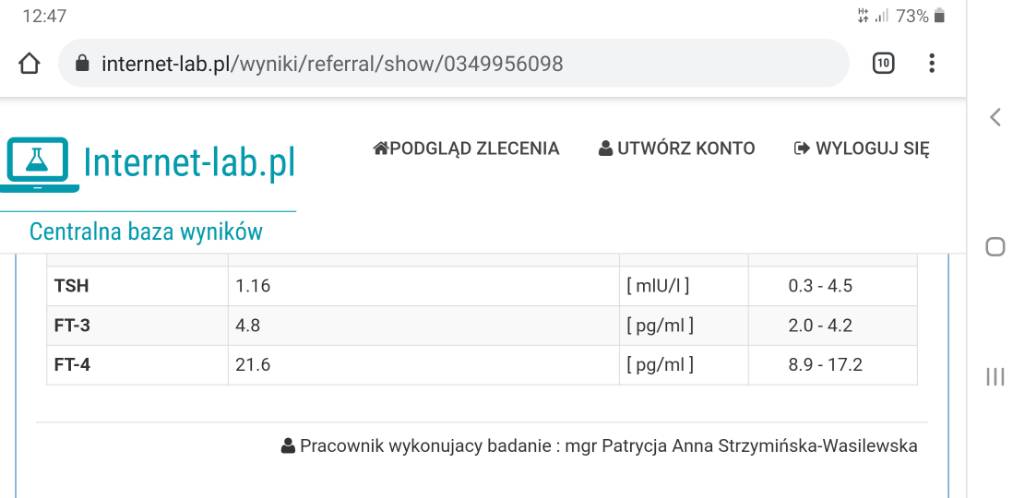Click the Internet-lab.pl site title

coord(190,163)
